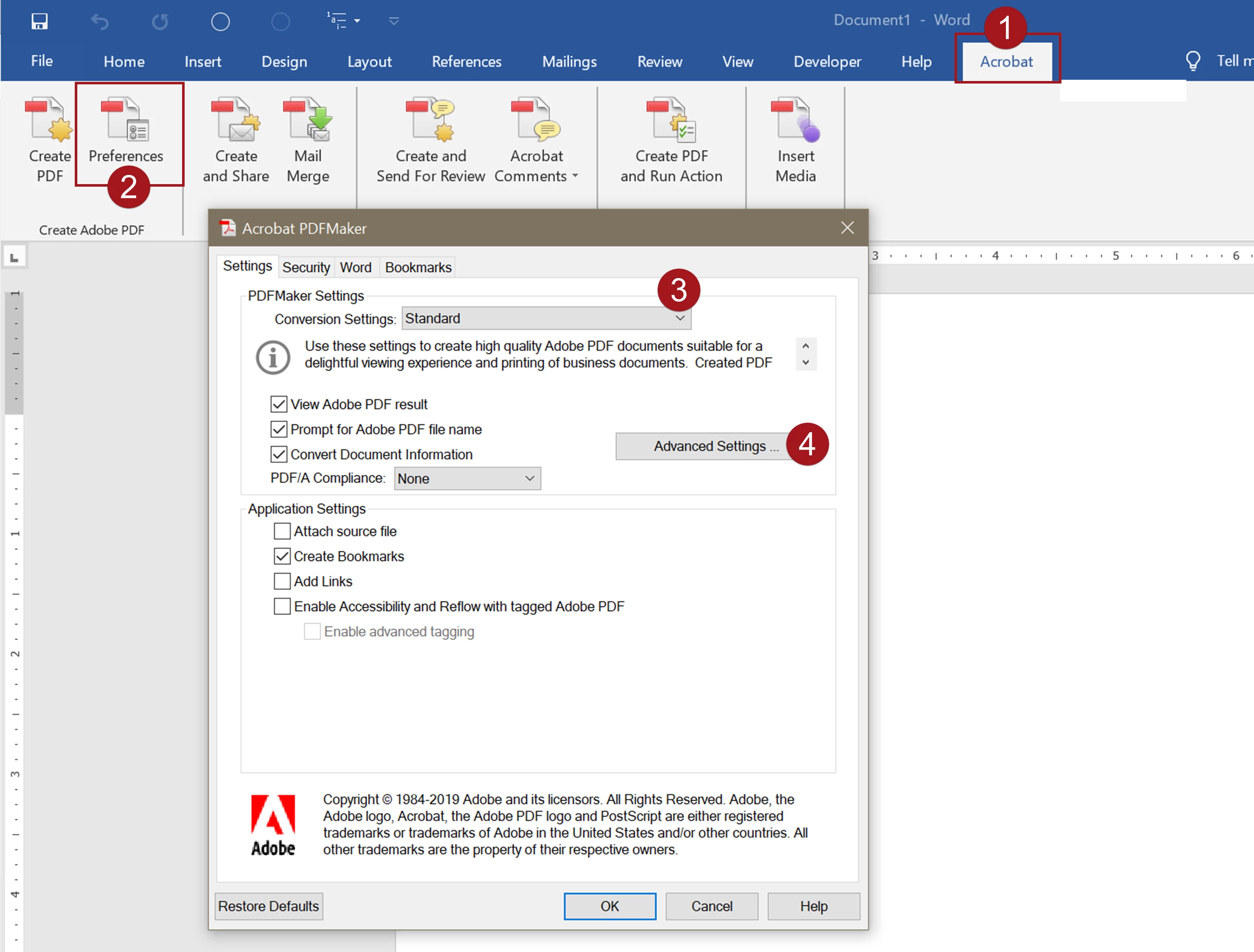Click the Tell me lightbulb icon
Image resolution: width=1254 pixels, height=952 pixels.
(x=1193, y=61)
